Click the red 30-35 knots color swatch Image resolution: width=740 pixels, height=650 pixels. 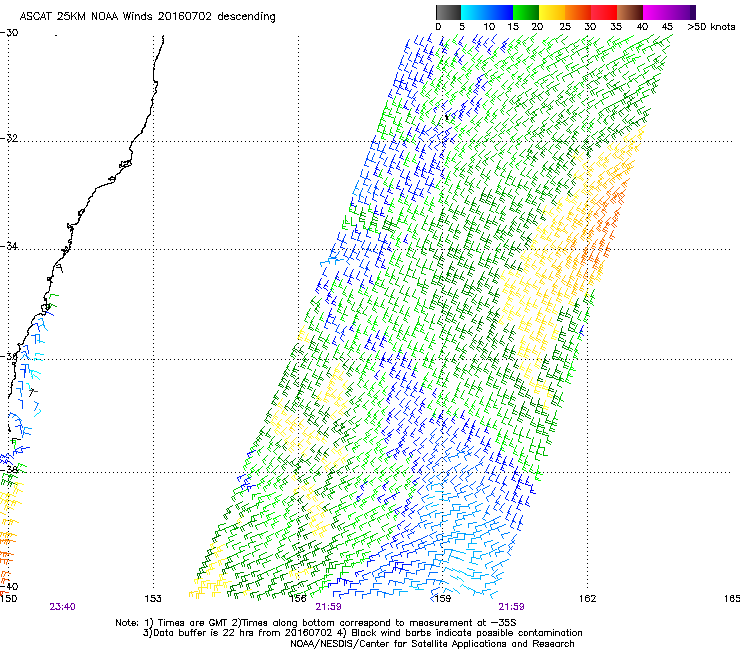604,12
